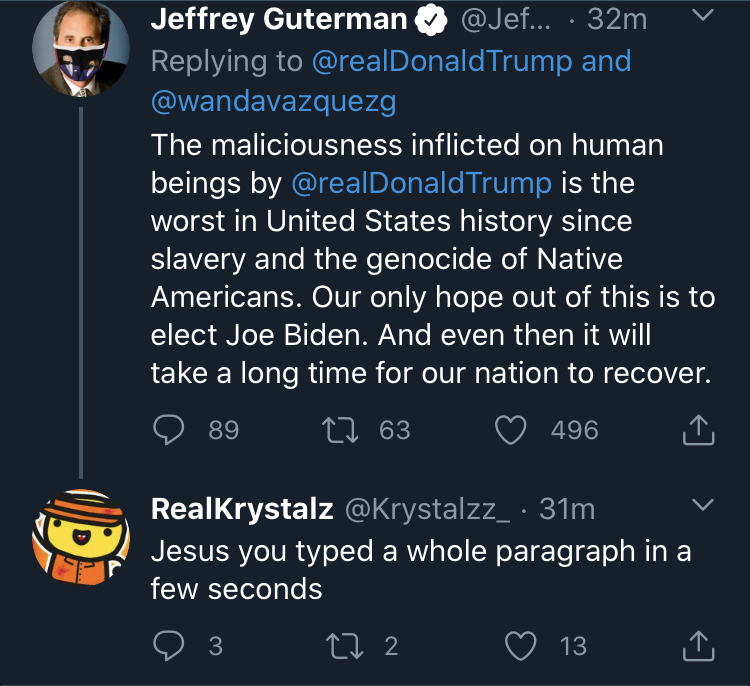750x686 pixels.
Task: Like Jeffrey Guterman's tweet
Action: (x=510, y=430)
